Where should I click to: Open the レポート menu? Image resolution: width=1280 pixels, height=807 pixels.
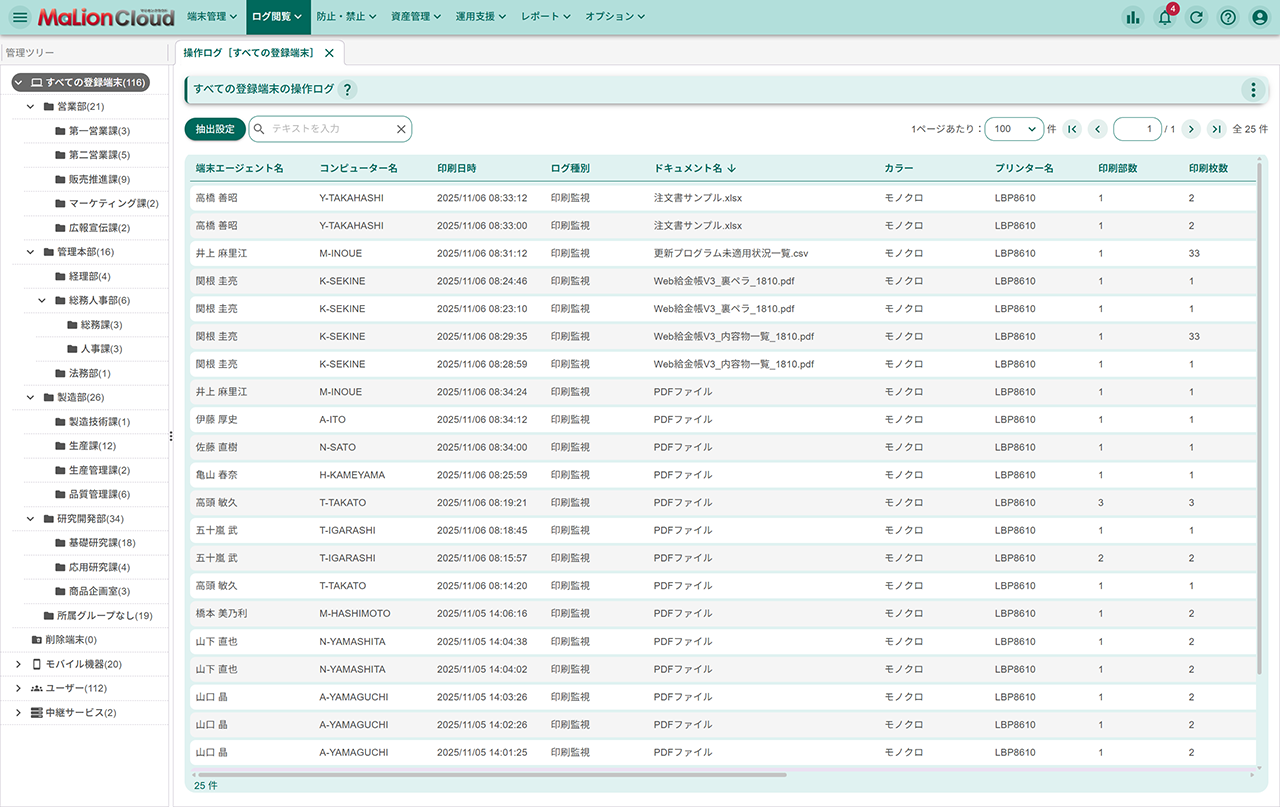click(x=545, y=17)
